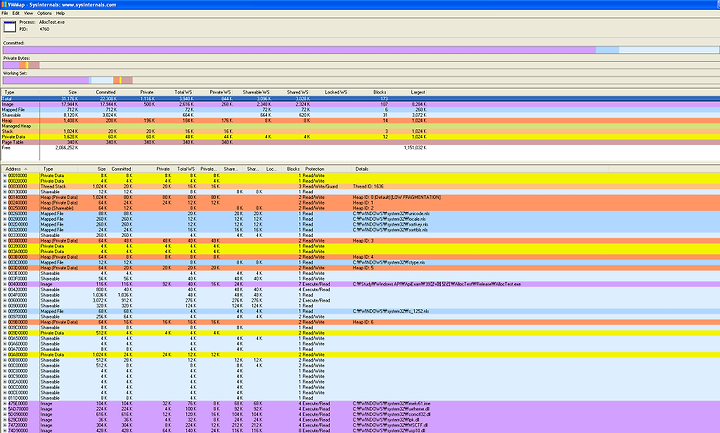
Task: Open the Options menu
Action: click(x=45, y=13)
